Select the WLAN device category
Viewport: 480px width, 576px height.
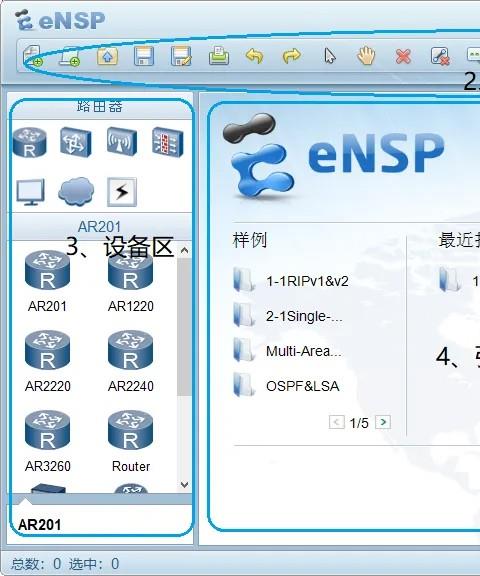pyautogui.click(x=122, y=142)
